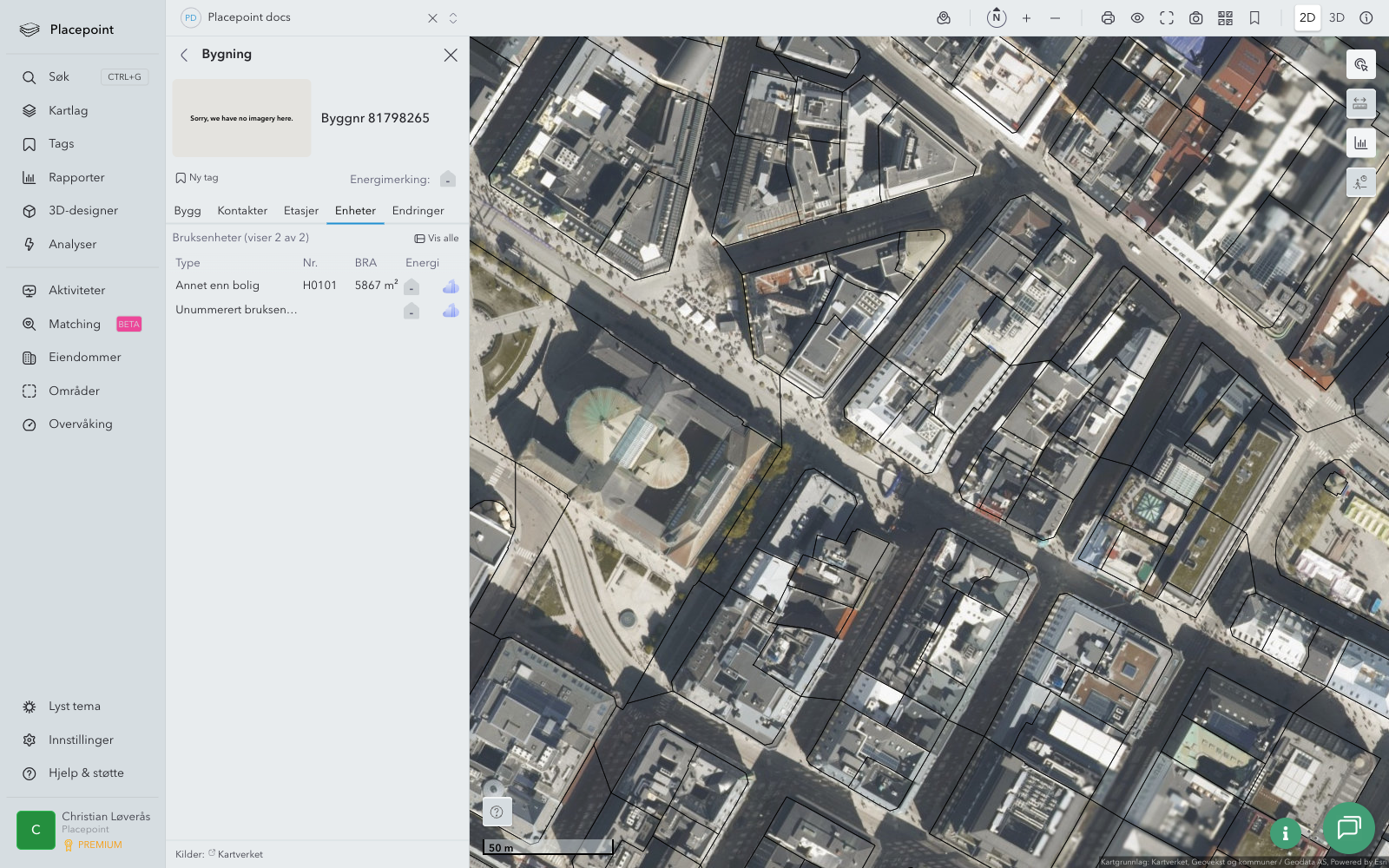Click the map scale bar
The height and width of the screenshot is (868, 1389).
(548, 847)
